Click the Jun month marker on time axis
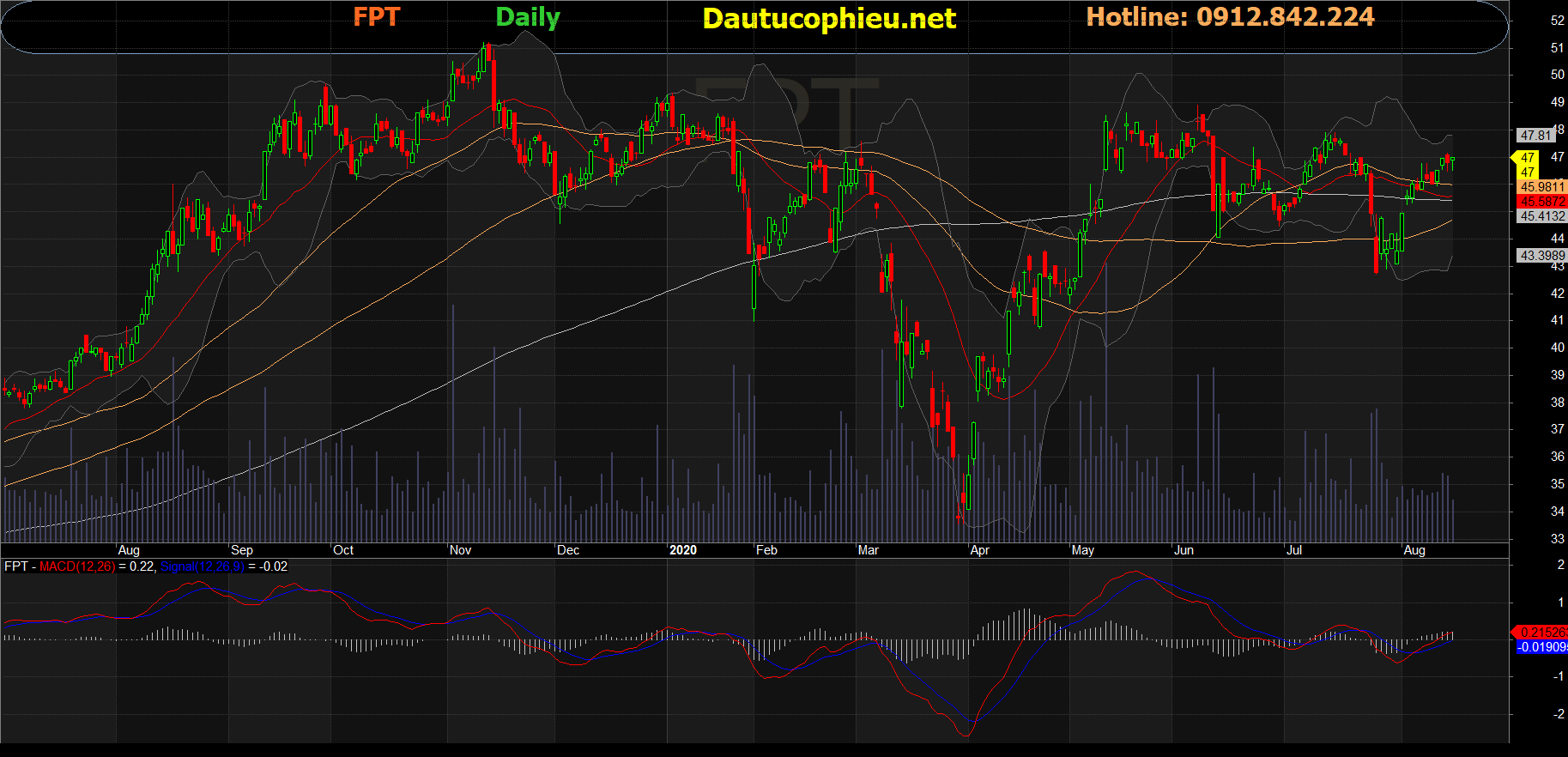1568x757 pixels. [x=1184, y=550]
